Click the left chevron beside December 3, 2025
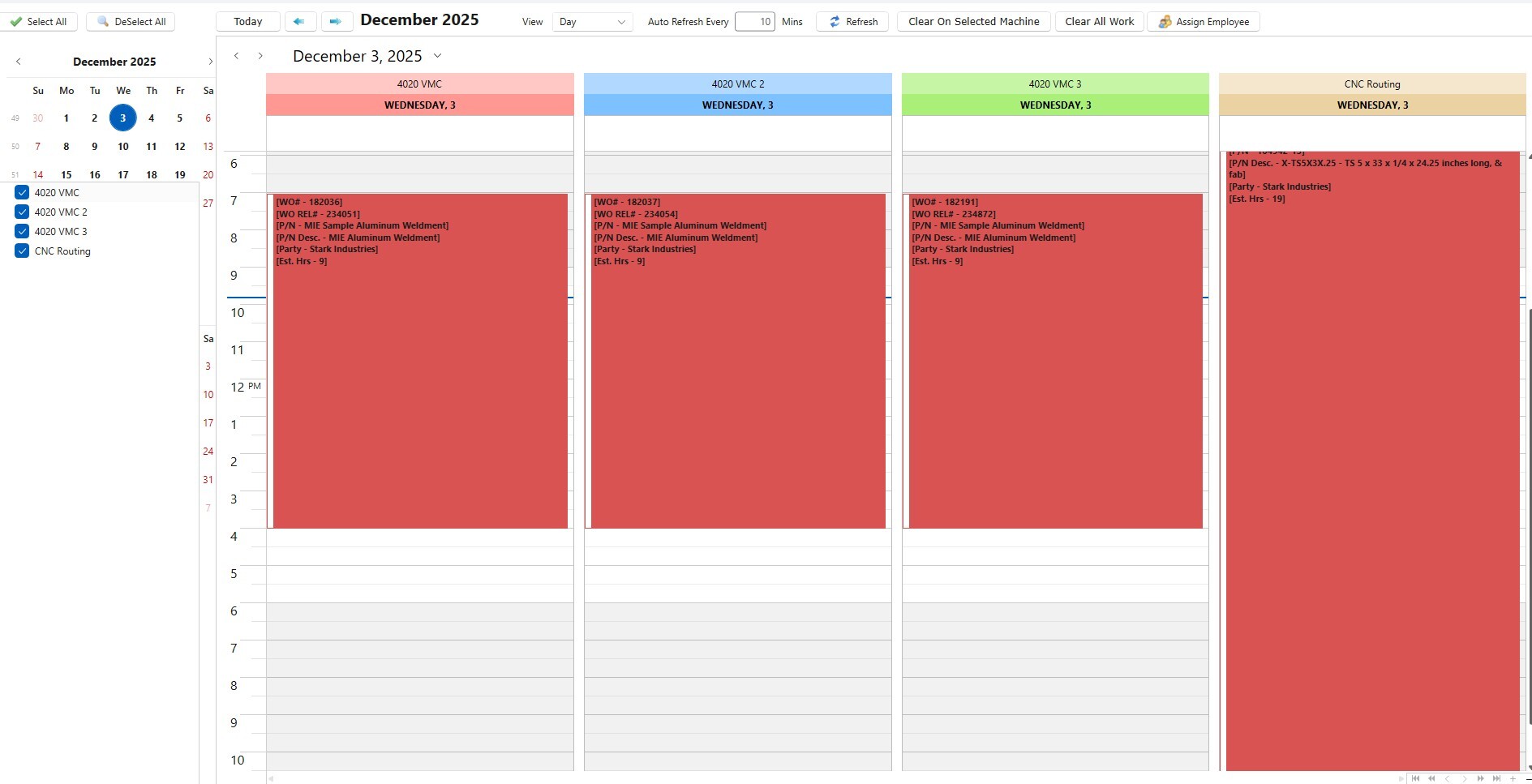 coord(236,55)
